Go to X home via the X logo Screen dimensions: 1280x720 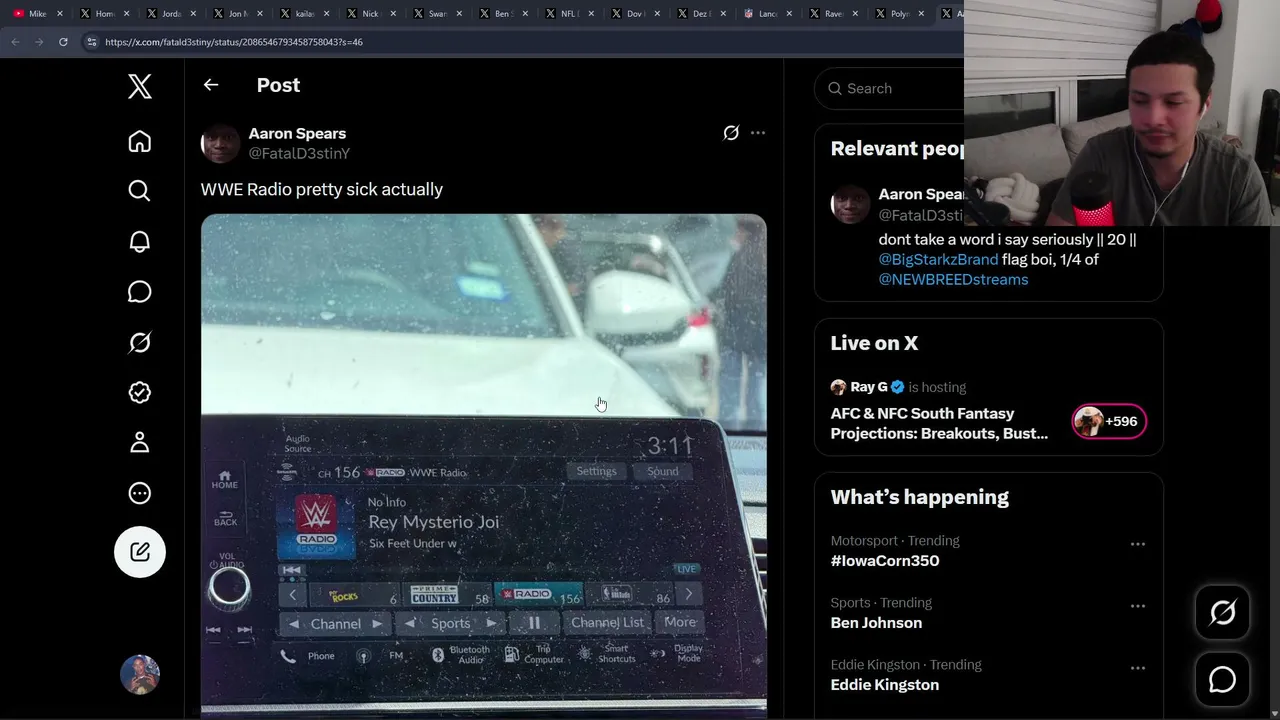pyautogui.click(x=140, y=87)
